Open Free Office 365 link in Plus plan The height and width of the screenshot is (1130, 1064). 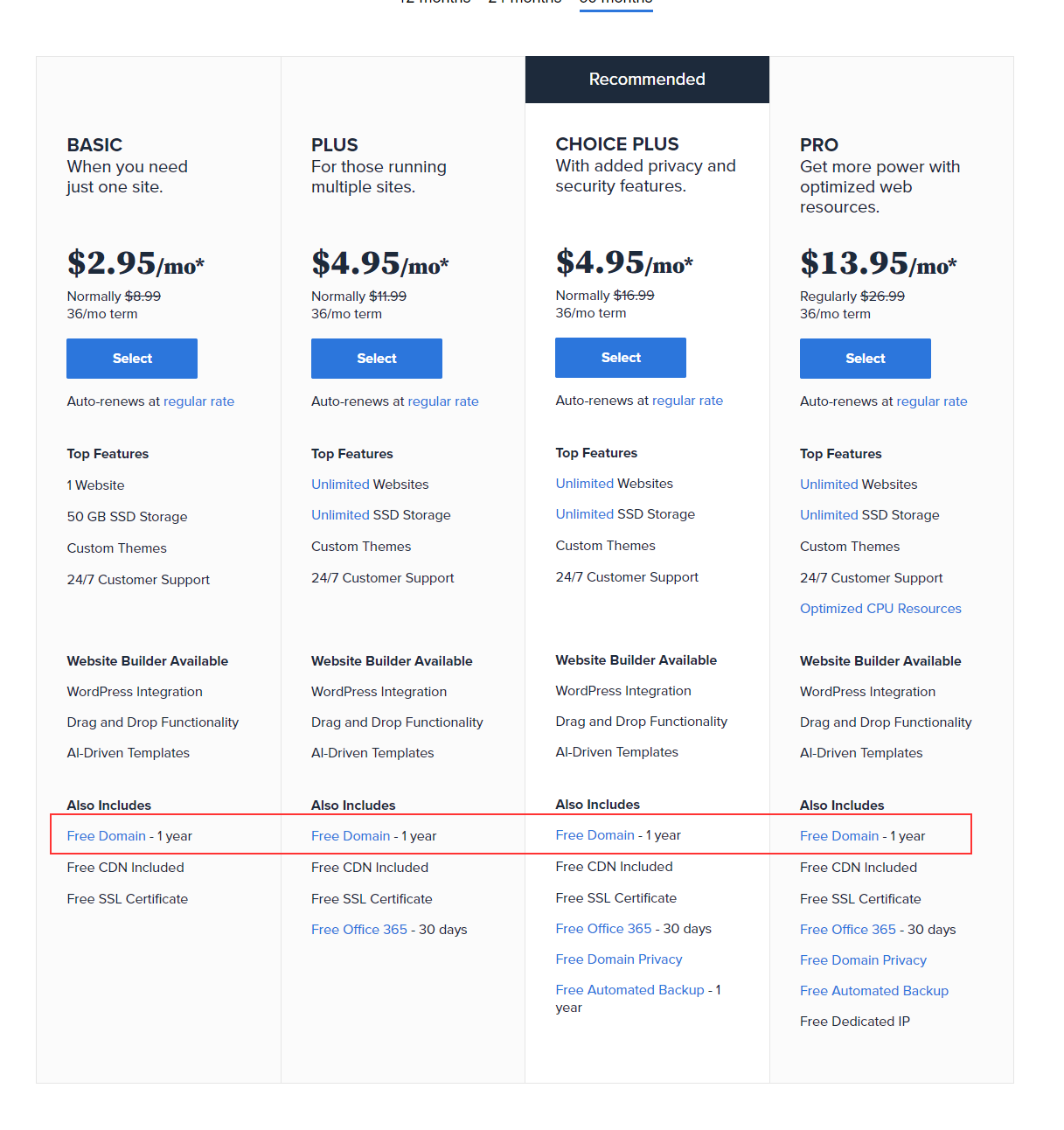[x=359, y=930]
